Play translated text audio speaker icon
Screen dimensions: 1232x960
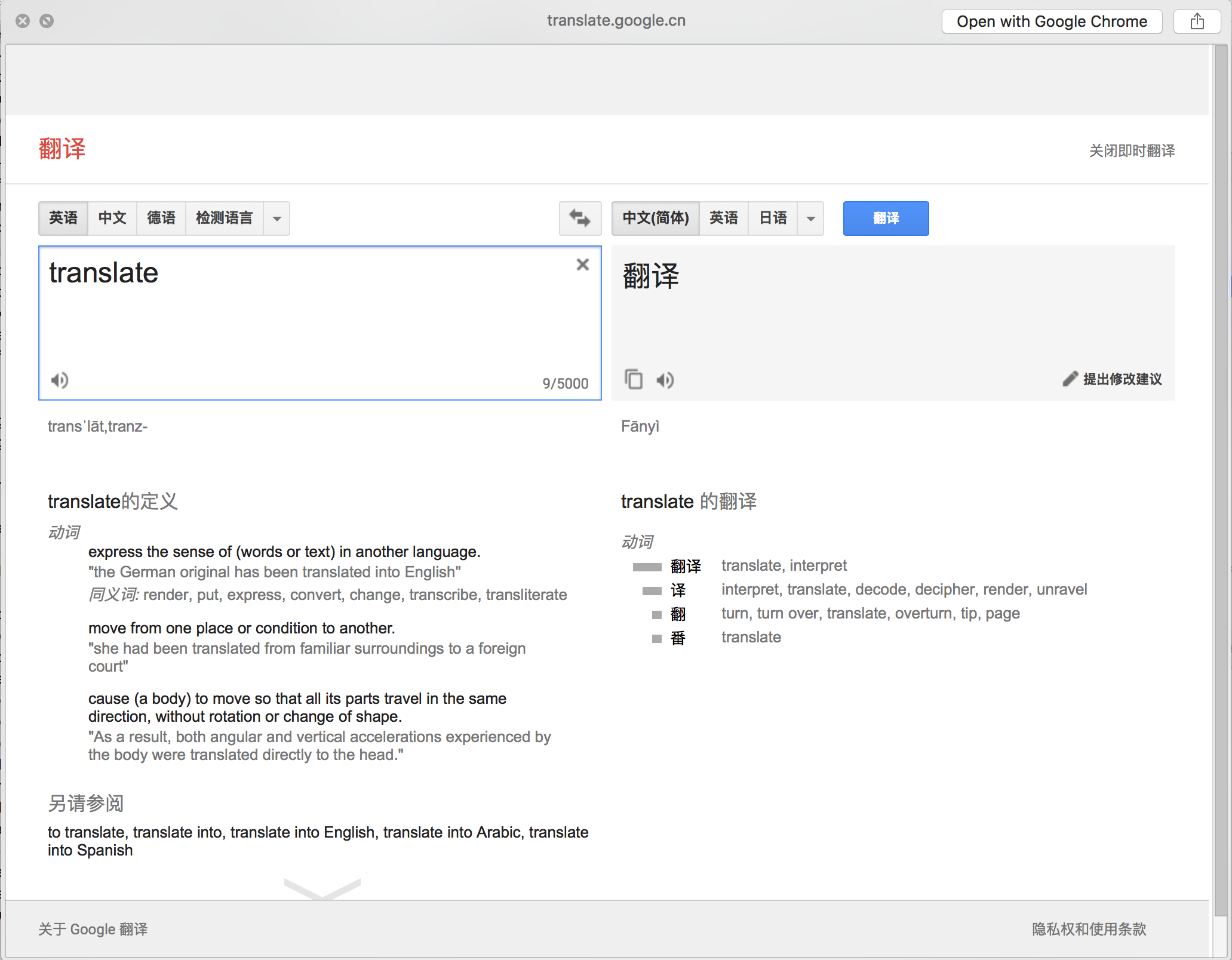(665, 380)
